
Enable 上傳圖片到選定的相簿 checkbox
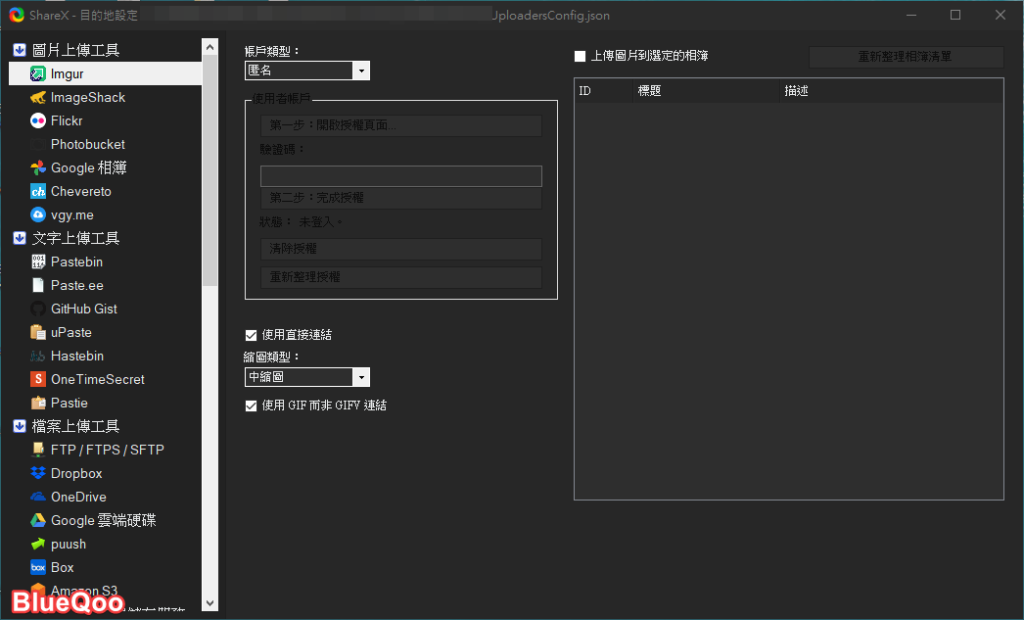pyautogui.click(x=580, y=56)
